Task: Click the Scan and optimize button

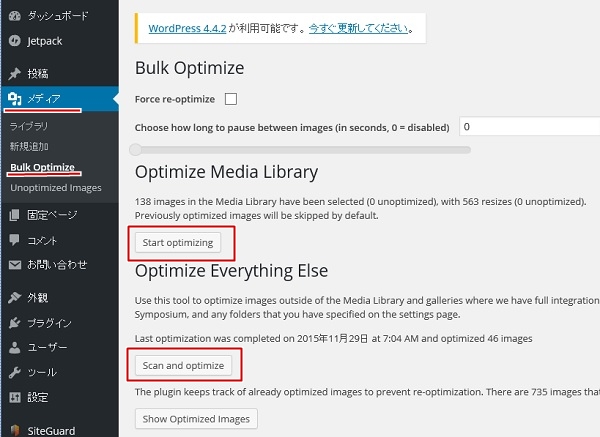Action: click(183, 365)
